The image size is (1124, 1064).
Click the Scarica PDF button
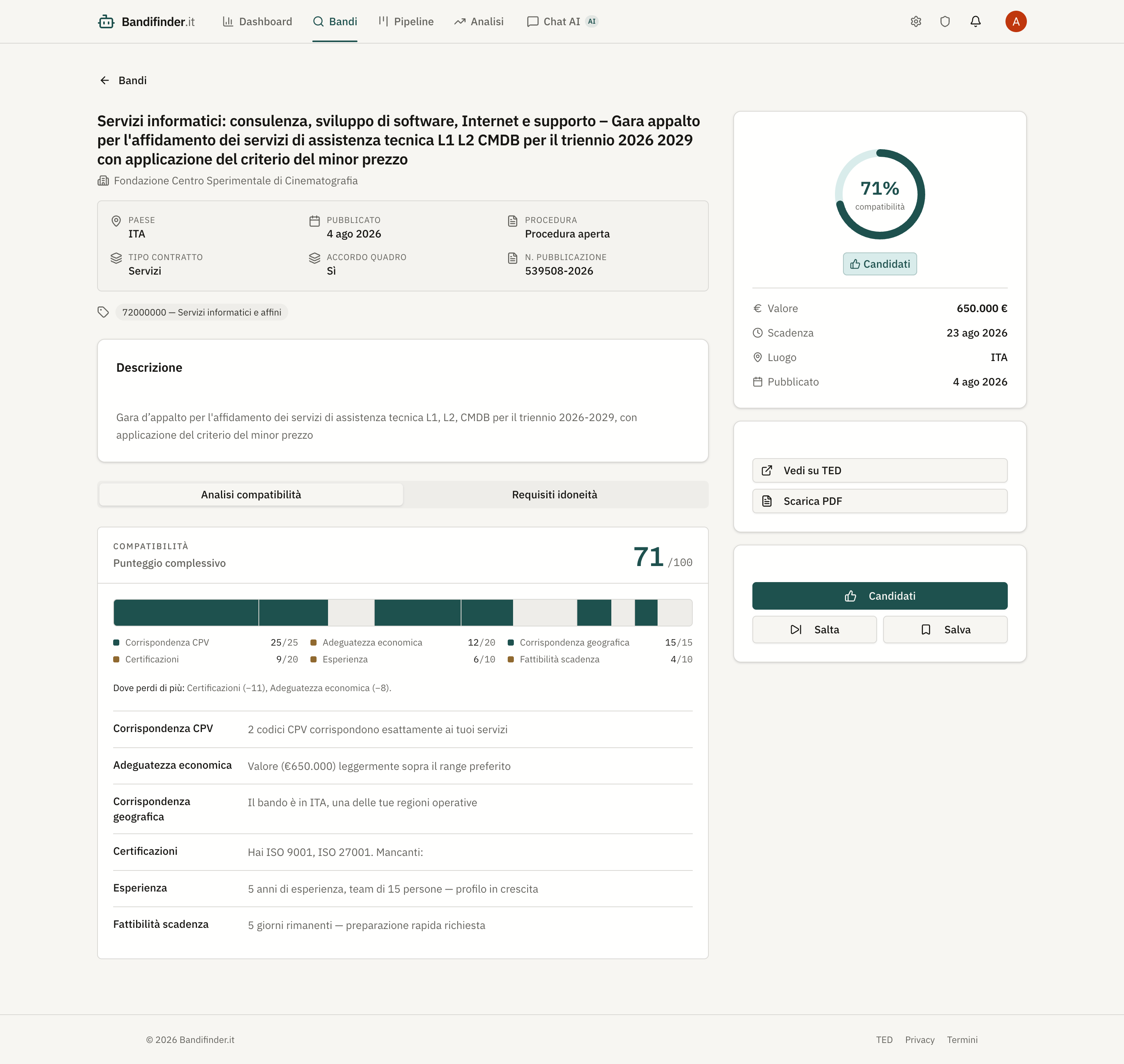[x=880, y=501]
